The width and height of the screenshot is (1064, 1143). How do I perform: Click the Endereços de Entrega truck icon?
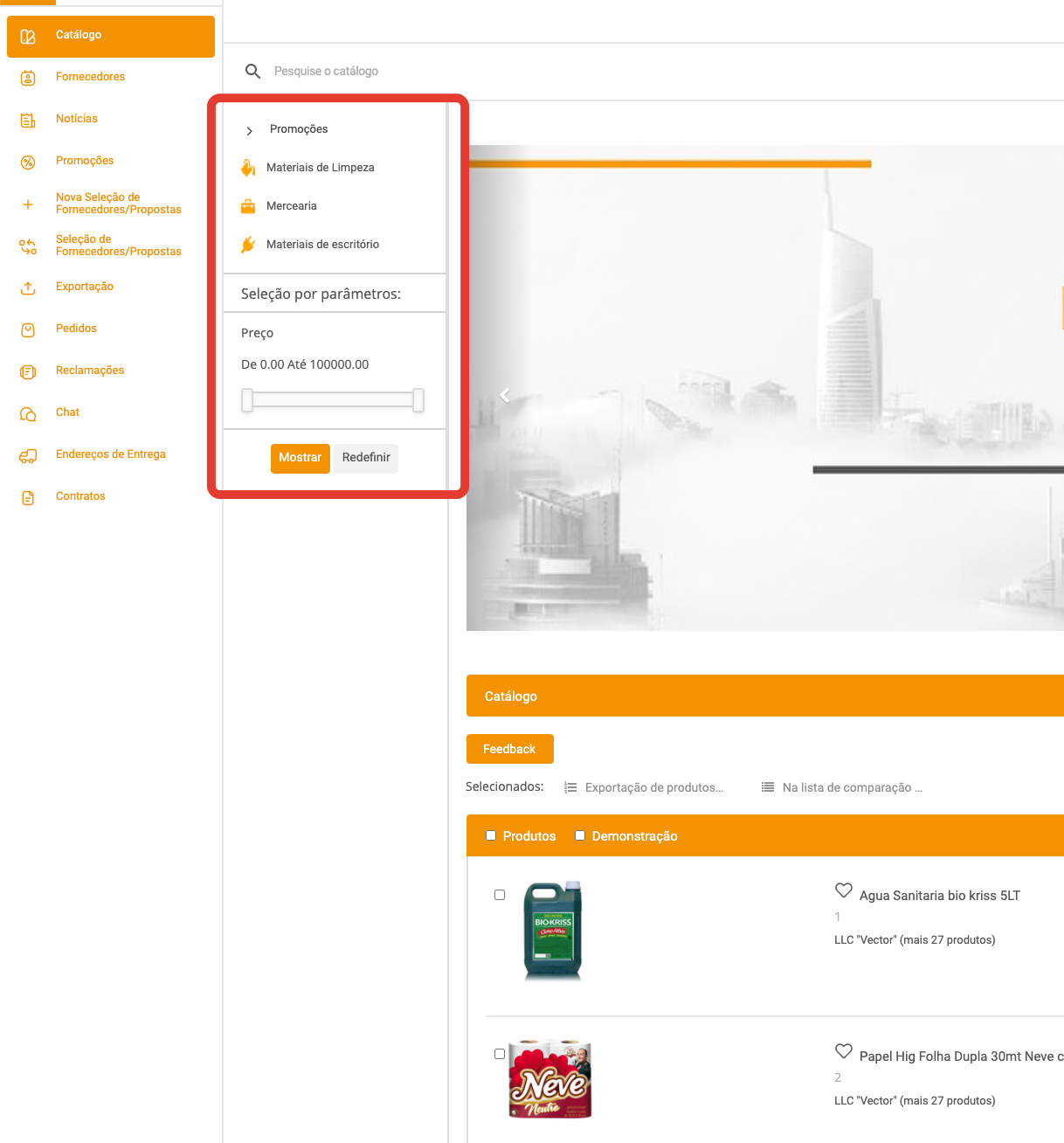[x=28, y=455]
